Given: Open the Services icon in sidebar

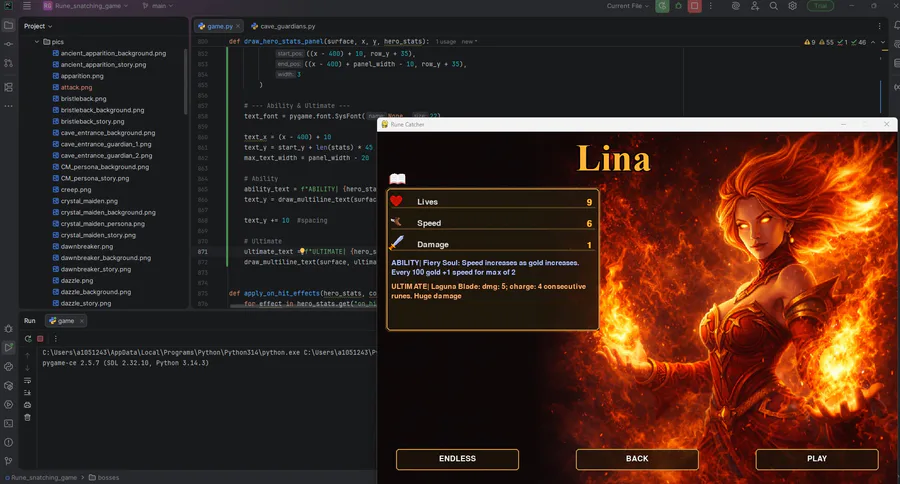Looking at the screenshot, I should point(9,404).
